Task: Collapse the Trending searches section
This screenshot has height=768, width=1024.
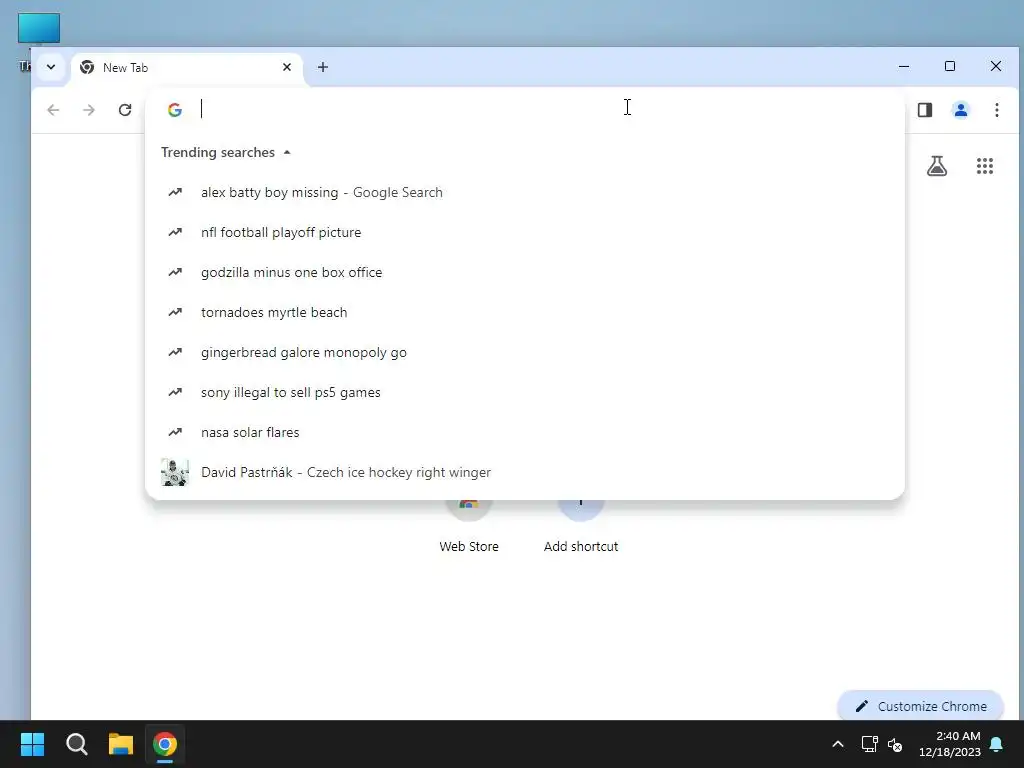Action: [225, 152]
